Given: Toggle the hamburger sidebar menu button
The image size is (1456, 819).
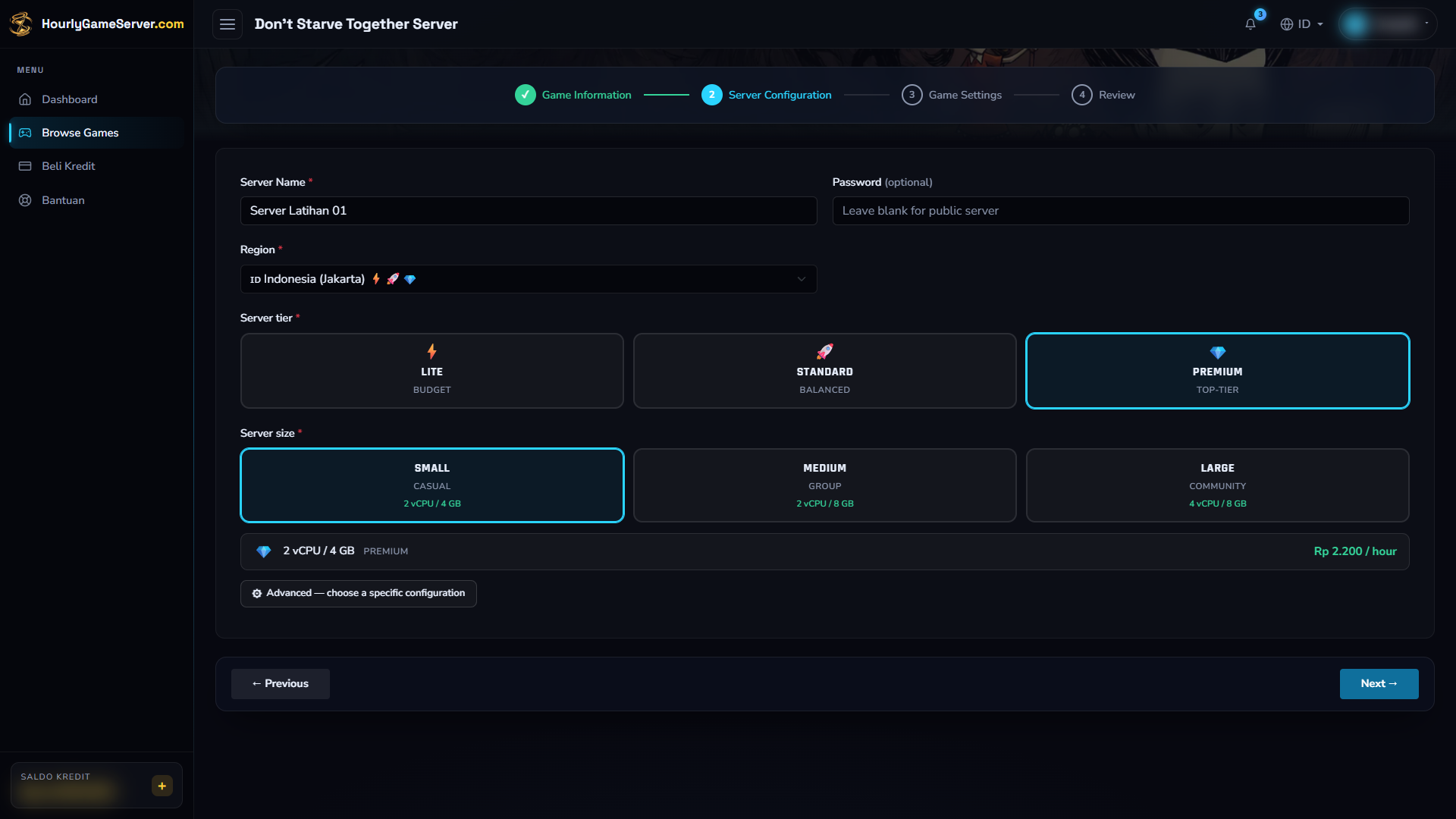Looking at the screenshot, I should click(x=227, y=24).
